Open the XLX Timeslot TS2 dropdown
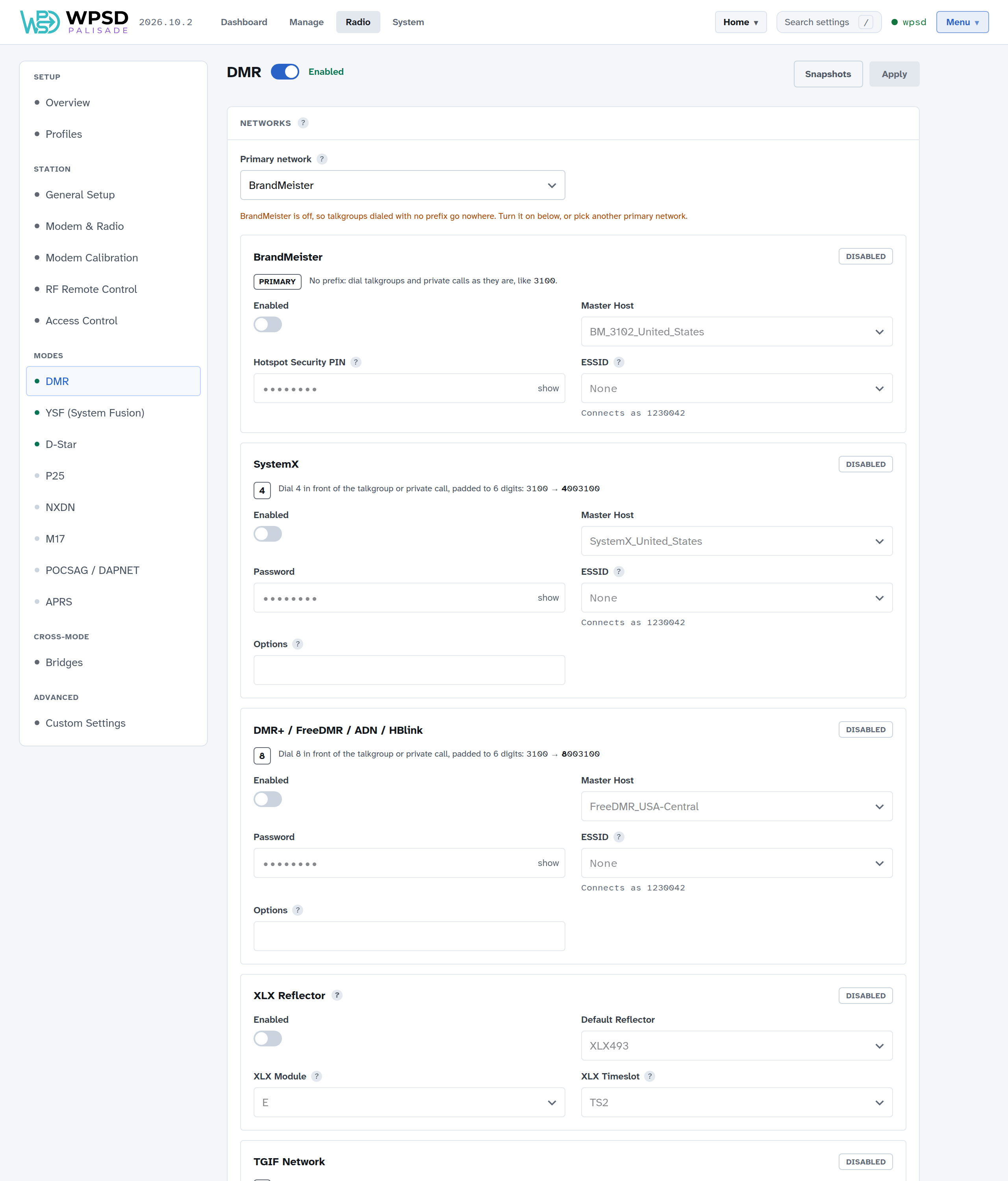 point(737,1102)
